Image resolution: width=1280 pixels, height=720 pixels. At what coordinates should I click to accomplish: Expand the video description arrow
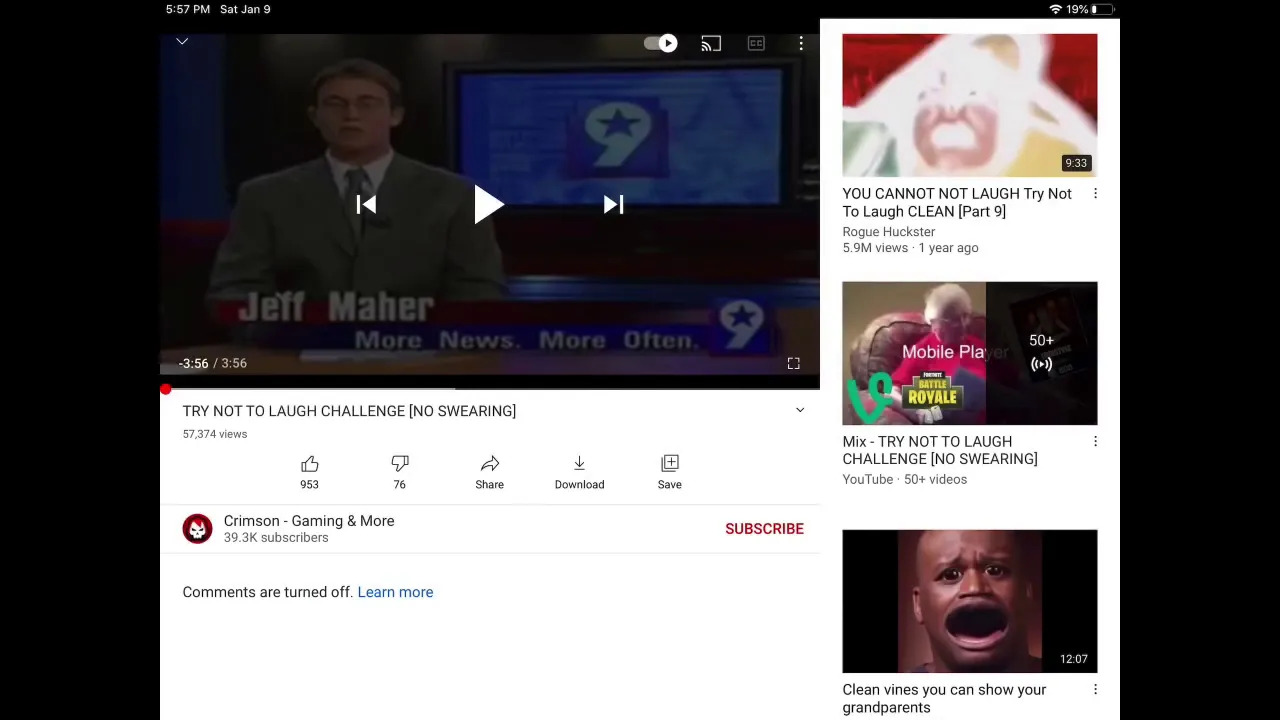pyautogui.click(x=800, y=410)
